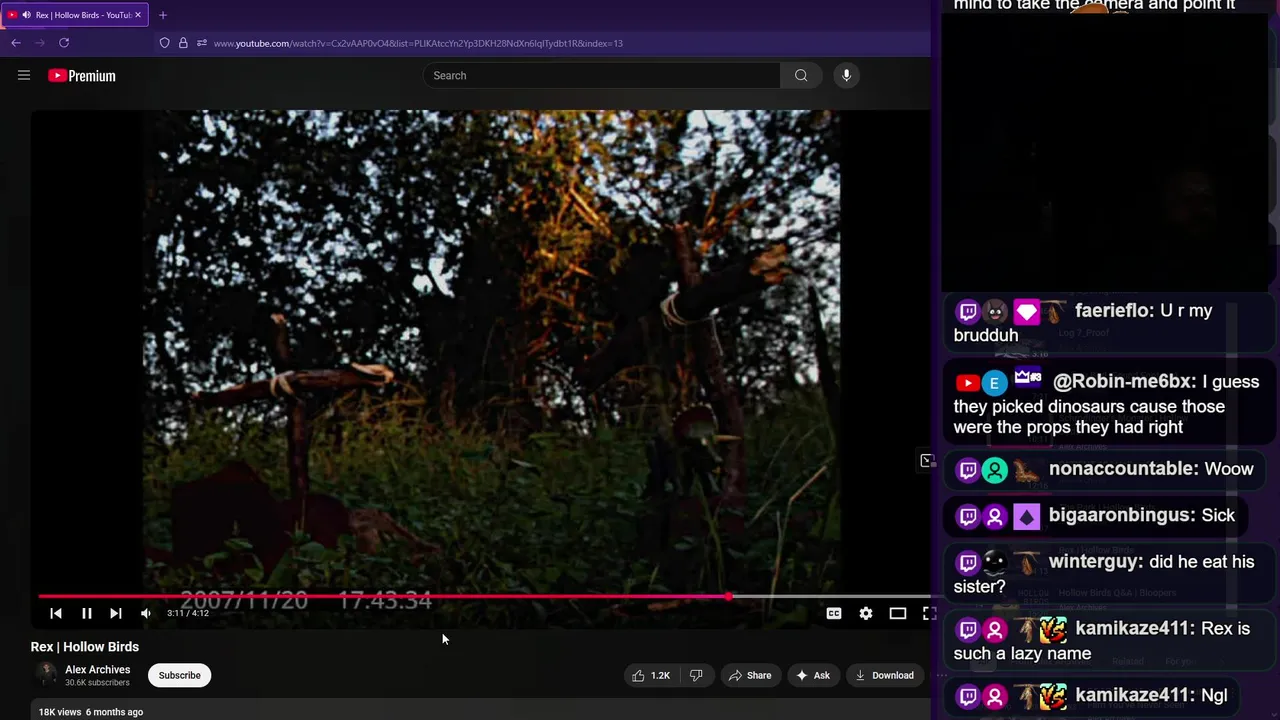Click the 30.6K subscribers text
Viewport: 1280px width, 720px height.
[97, 683]
